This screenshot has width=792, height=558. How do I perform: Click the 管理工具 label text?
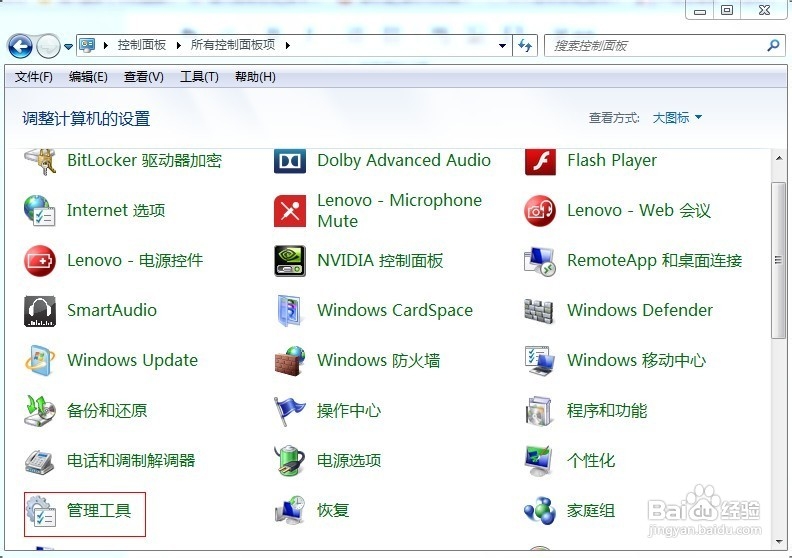[99, 511]
